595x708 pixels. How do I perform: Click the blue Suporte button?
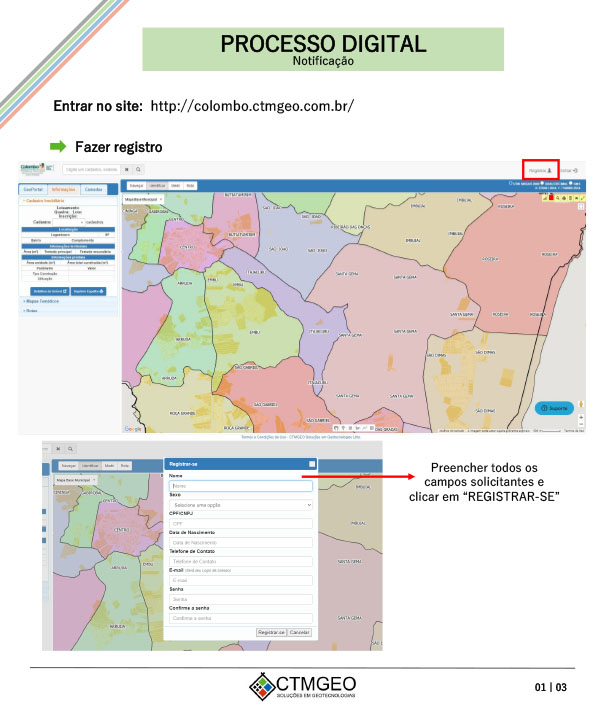[x=554, y=408]
